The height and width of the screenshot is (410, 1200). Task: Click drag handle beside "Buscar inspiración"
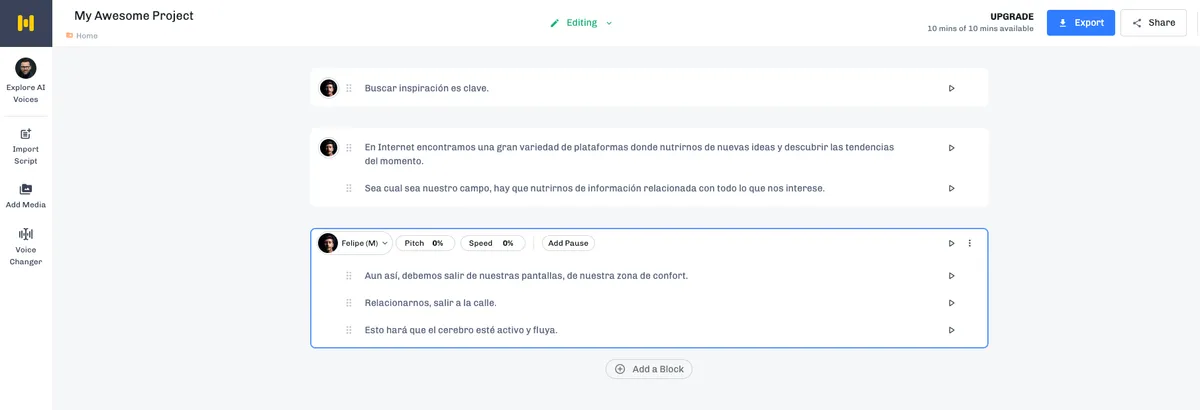pos(349,88)
